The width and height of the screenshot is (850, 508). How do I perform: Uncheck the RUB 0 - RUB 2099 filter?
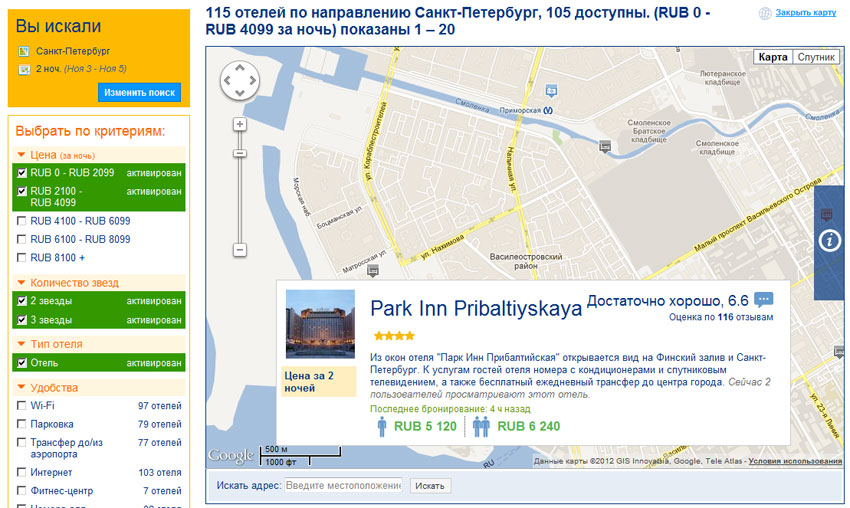[22, 173]
